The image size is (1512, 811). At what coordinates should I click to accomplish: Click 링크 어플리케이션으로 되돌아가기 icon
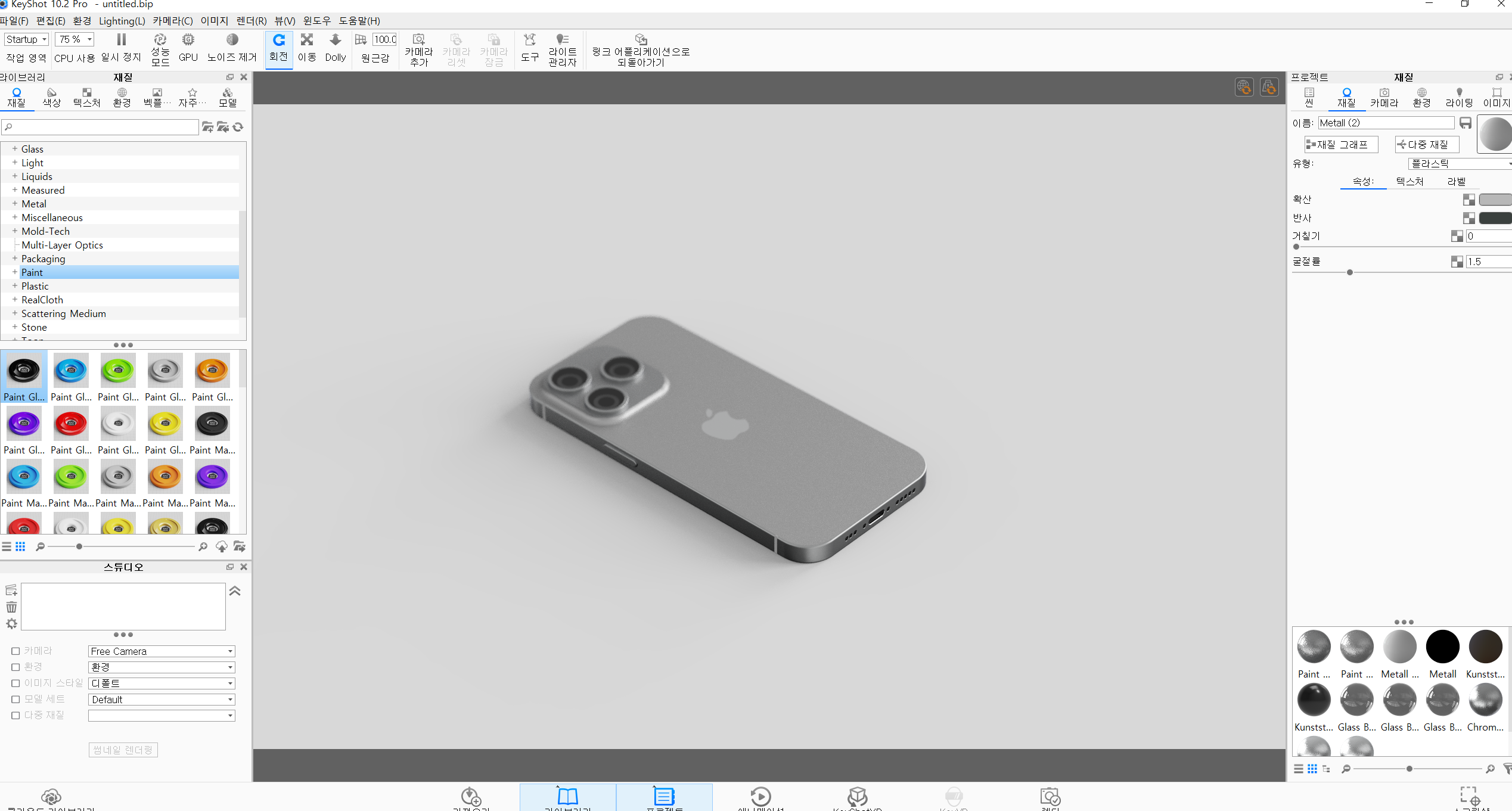pos(641,39)
